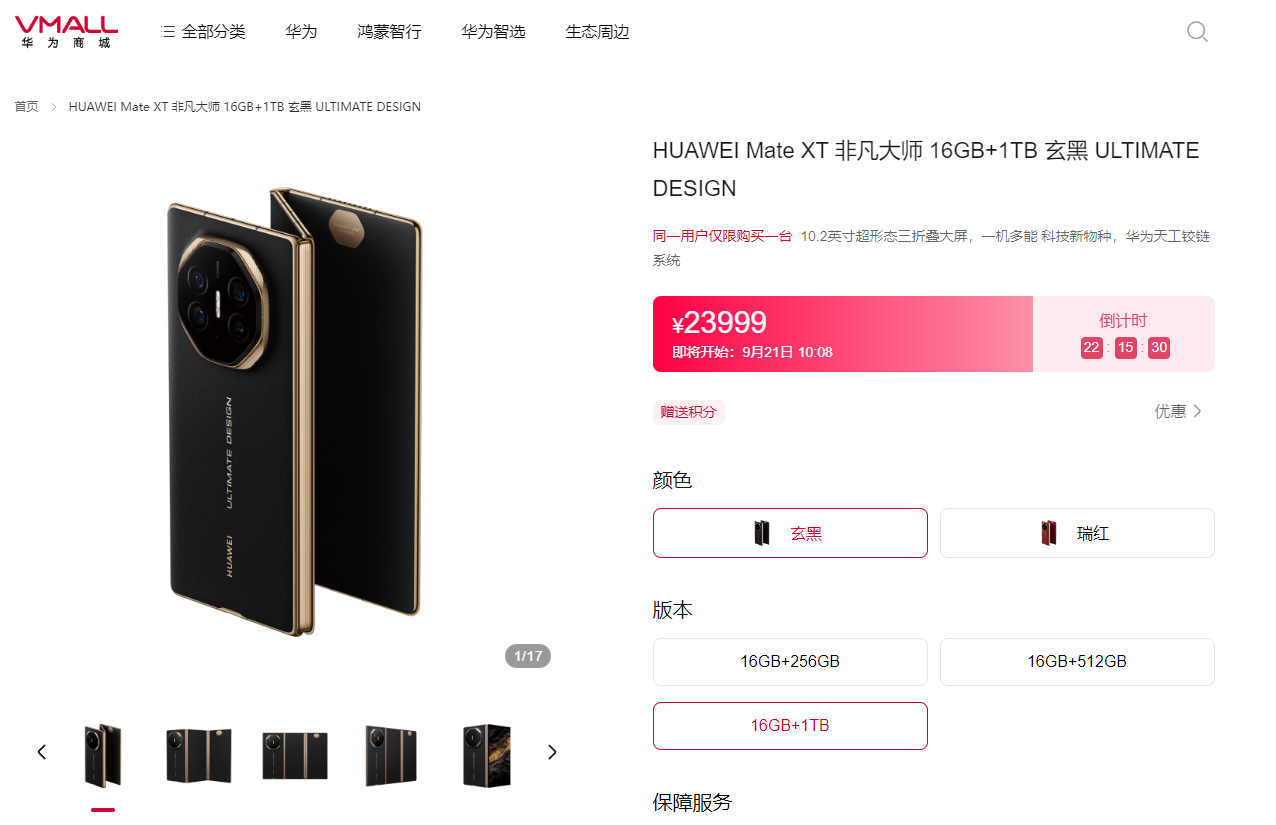Screen dimensions: 1276x825
Task: Open 鸿蒙智行 nav menu
Action: 389,32
